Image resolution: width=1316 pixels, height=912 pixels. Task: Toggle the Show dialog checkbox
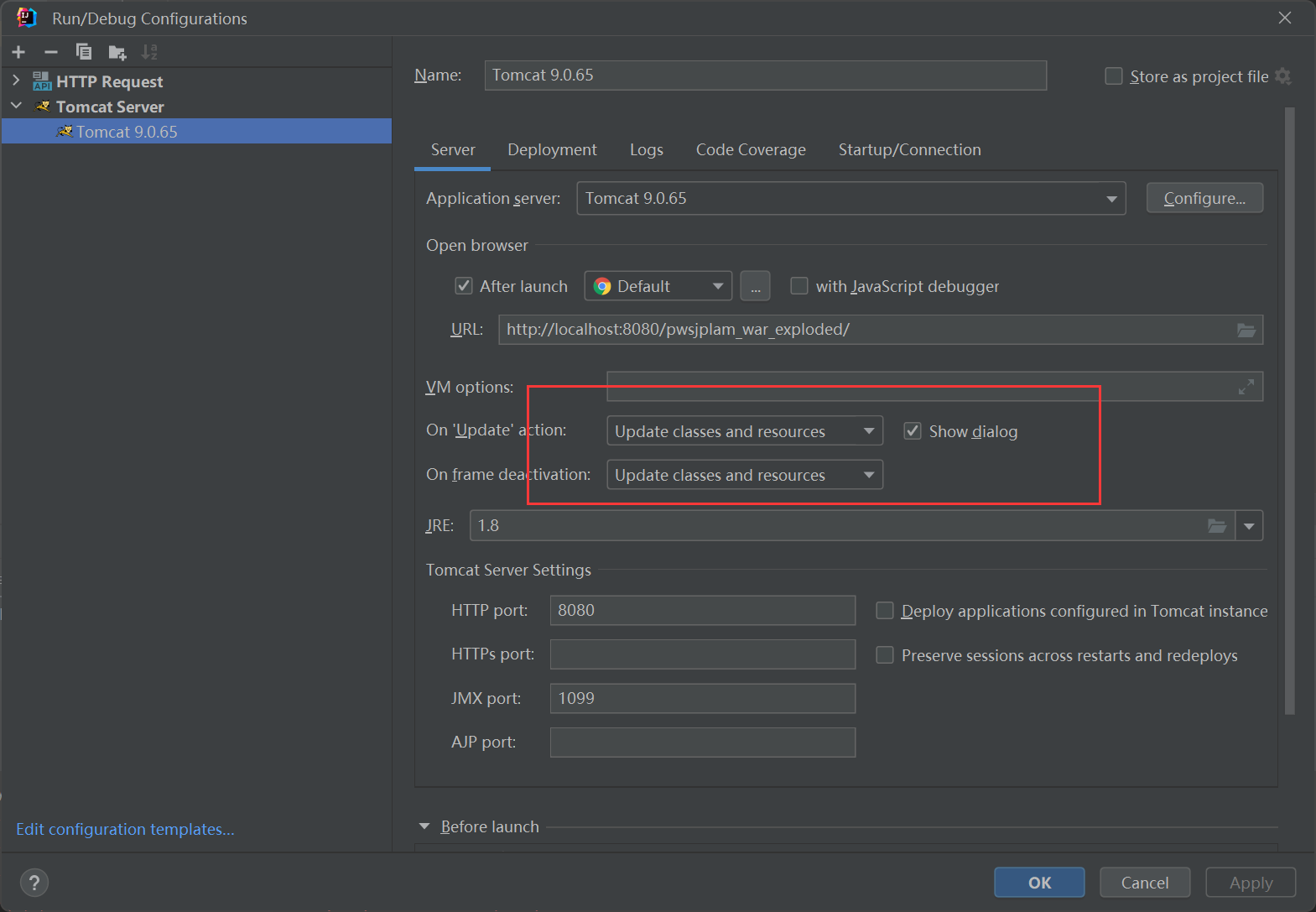tap(913, 431)
